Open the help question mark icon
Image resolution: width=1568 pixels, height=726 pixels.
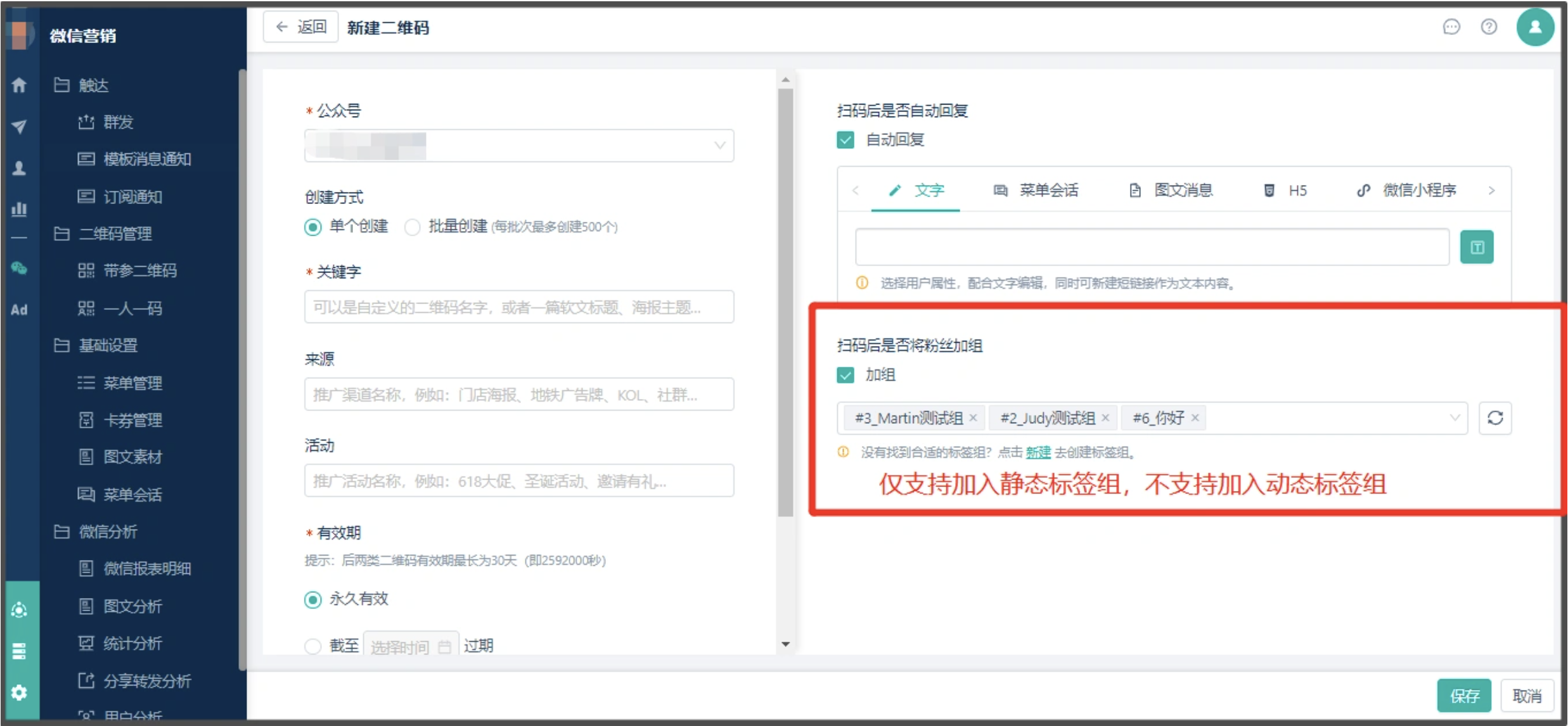point(1489,27)
